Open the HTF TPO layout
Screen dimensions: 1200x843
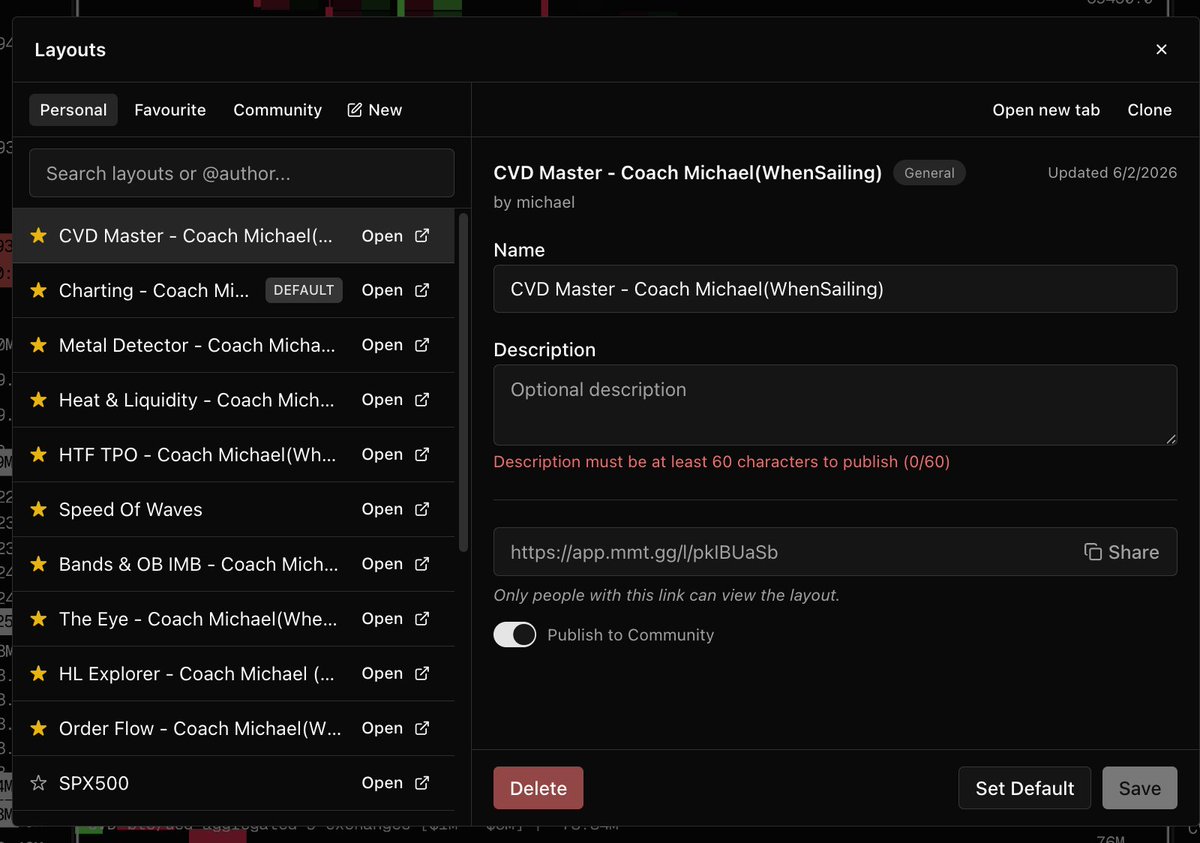coord(382,455)
